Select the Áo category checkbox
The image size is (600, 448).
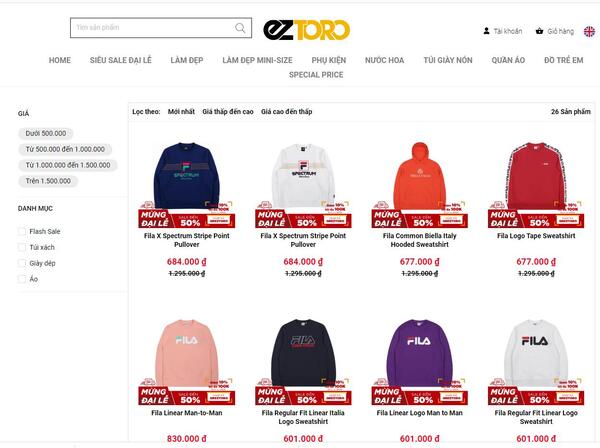point(22,279)
